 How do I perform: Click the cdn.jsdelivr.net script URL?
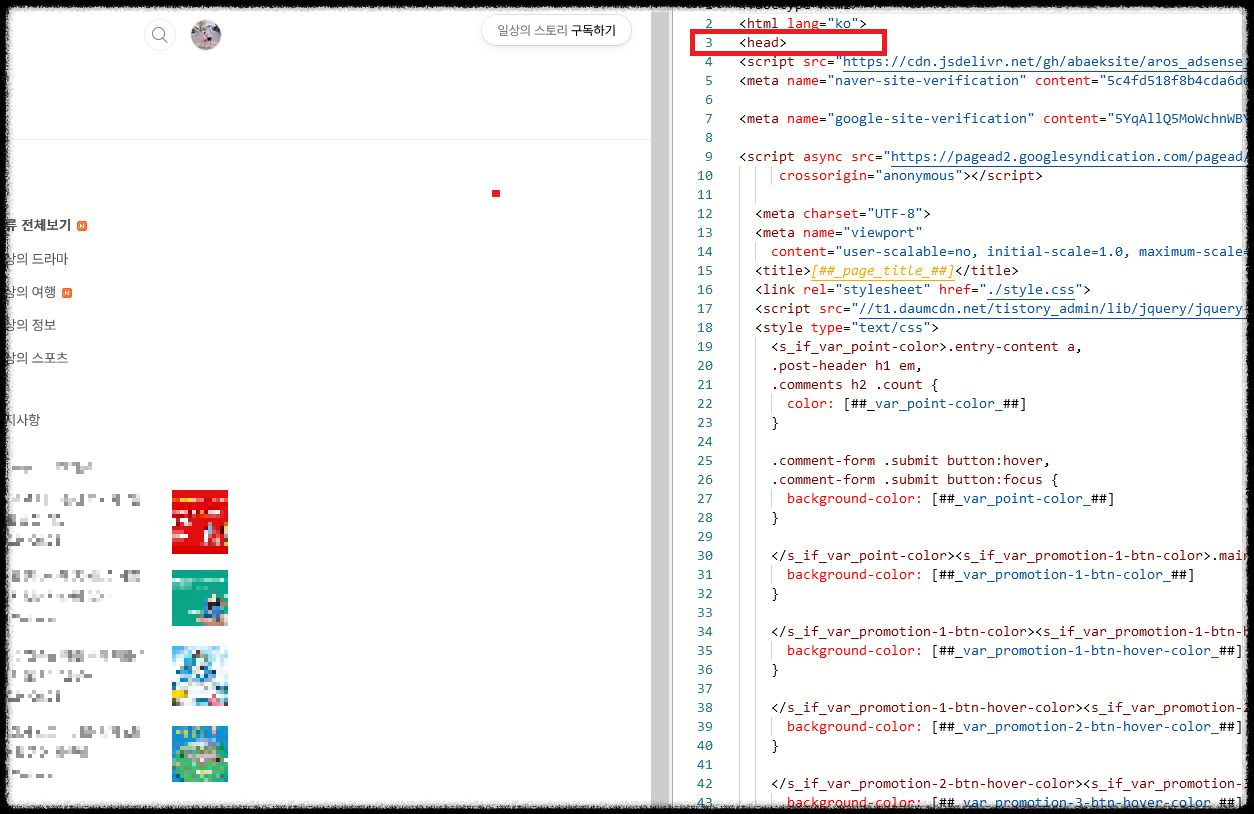tap(1046, 62)
